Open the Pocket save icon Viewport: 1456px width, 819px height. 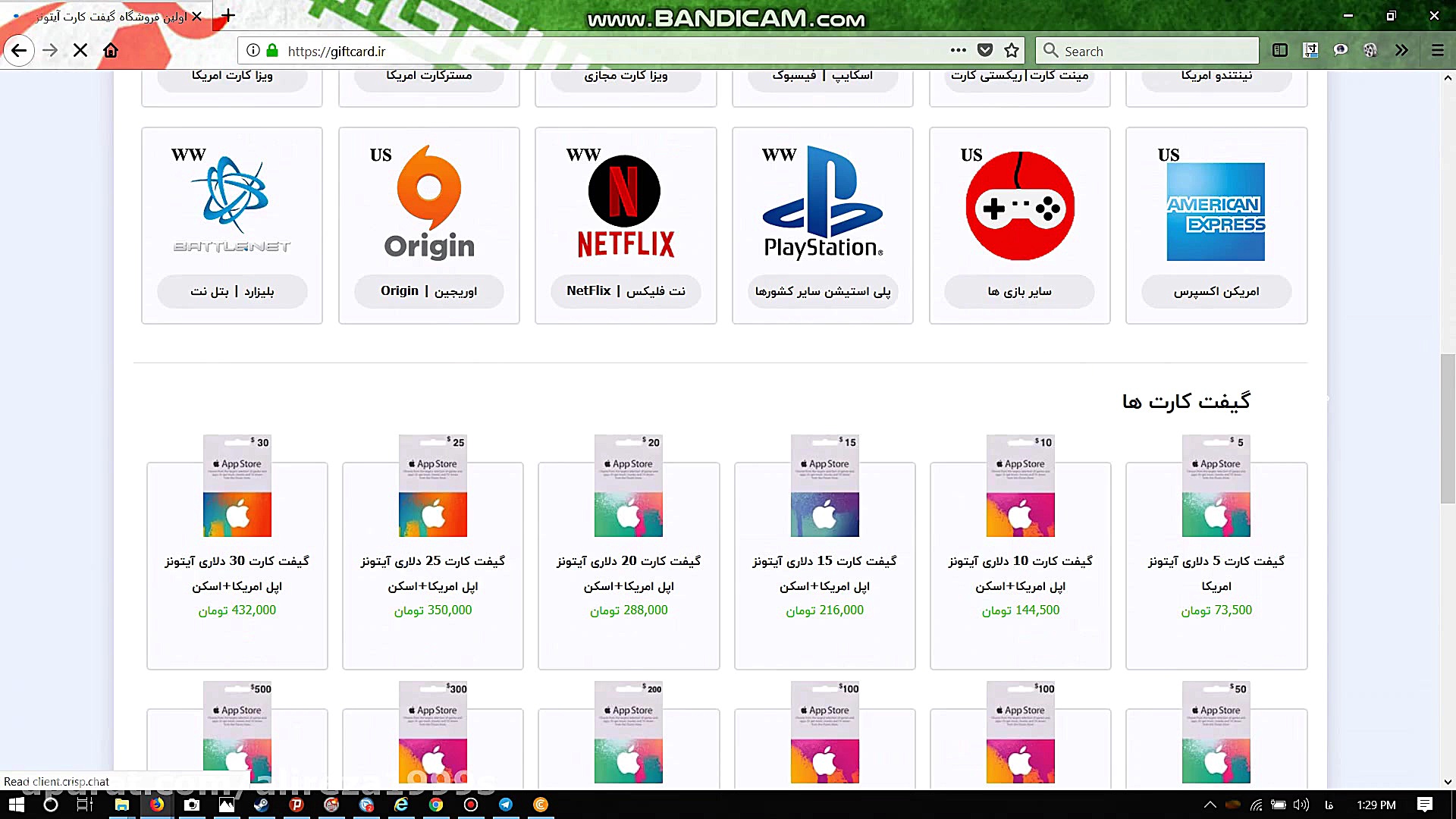985,51
